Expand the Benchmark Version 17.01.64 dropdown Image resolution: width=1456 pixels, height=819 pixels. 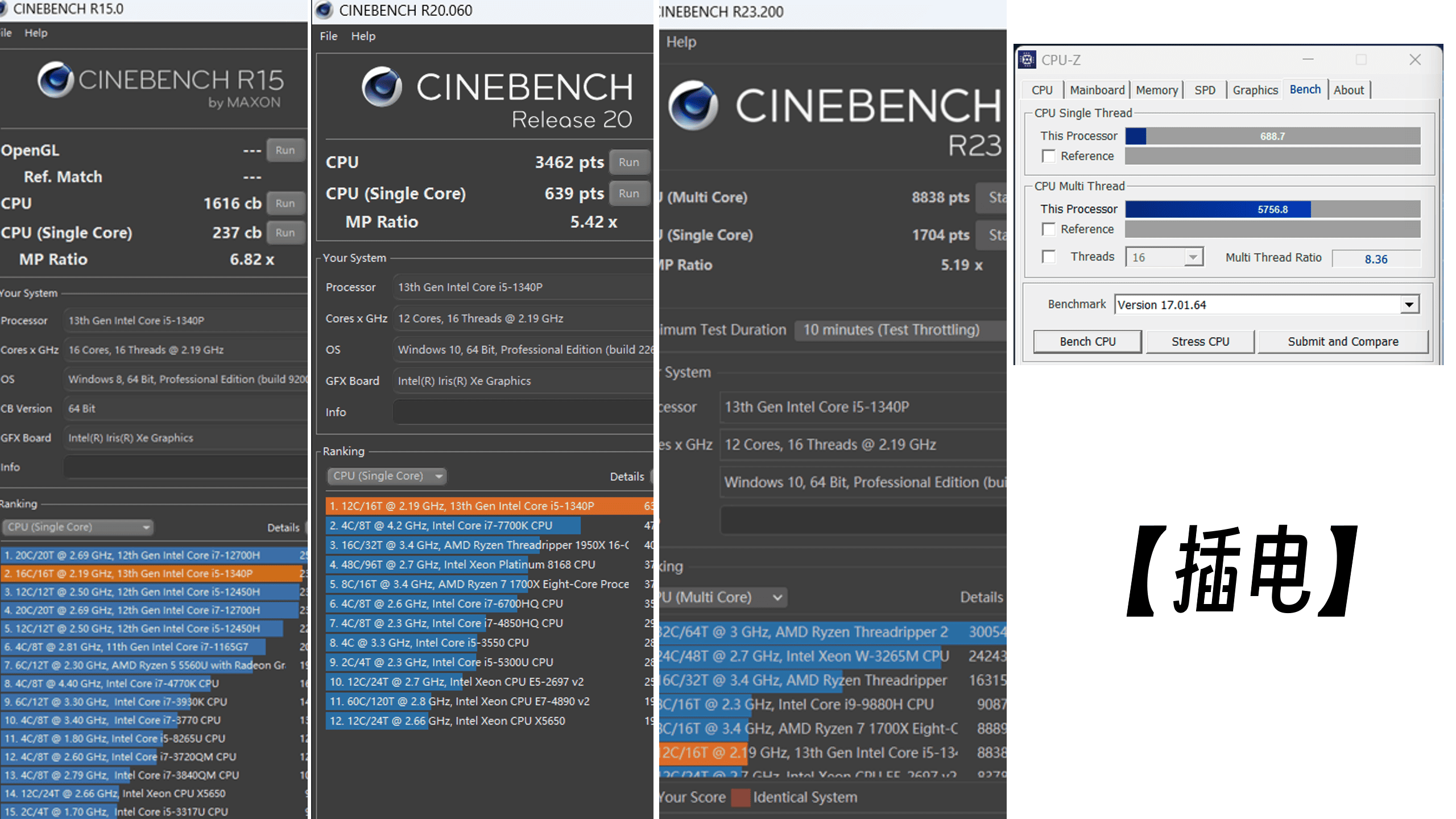pyautogui.click(x=1408, y=305)
